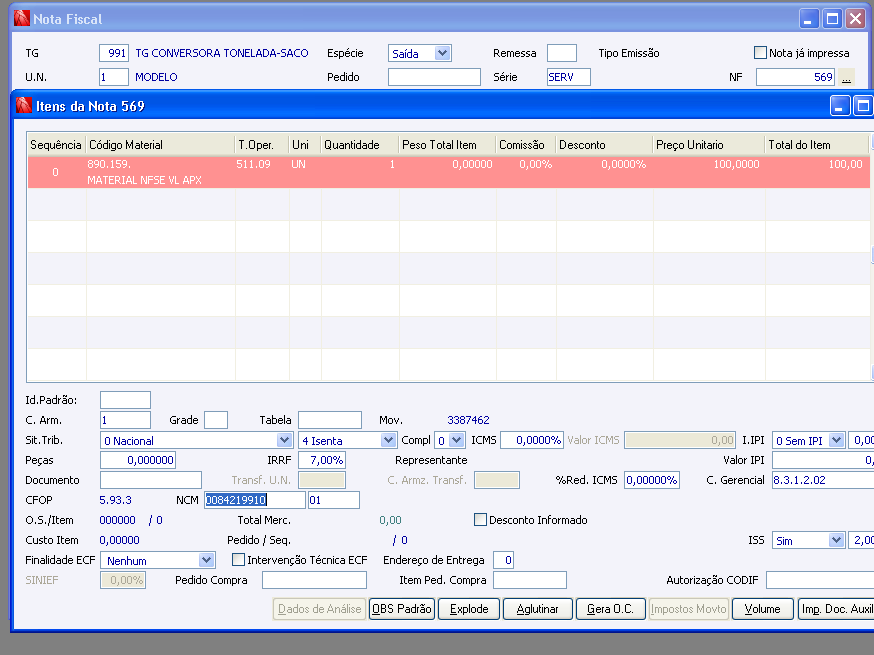Check the Intervenção Técnica ECF box

[239, 560]
